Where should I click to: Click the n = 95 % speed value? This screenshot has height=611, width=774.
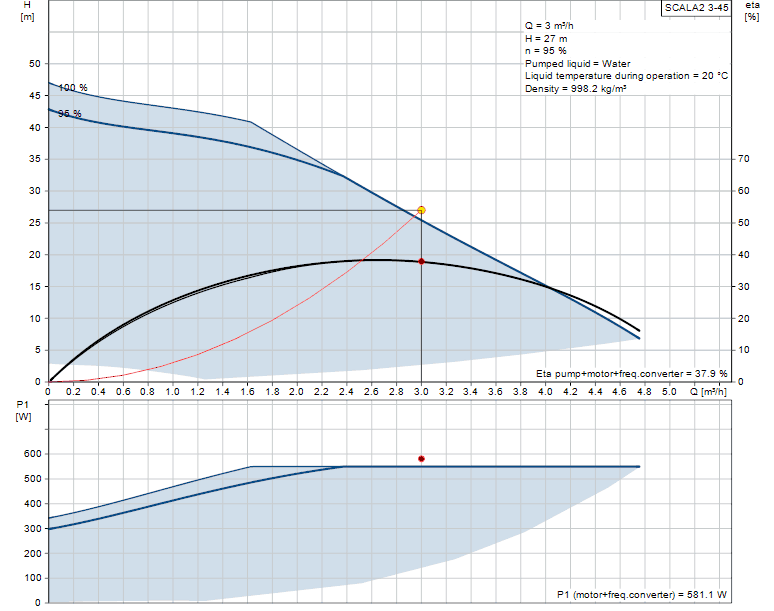[546, 50]
